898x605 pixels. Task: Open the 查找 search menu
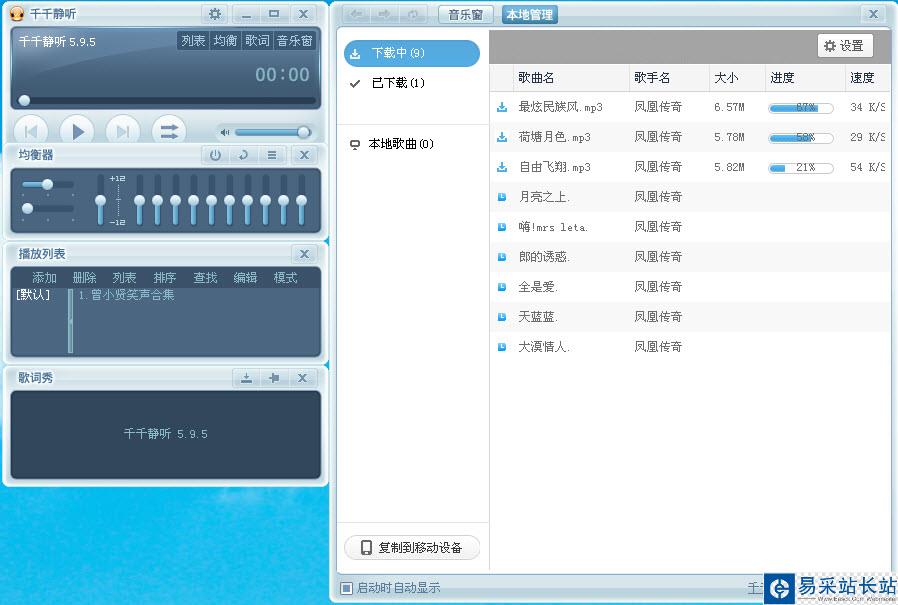(x=205, y=278)
